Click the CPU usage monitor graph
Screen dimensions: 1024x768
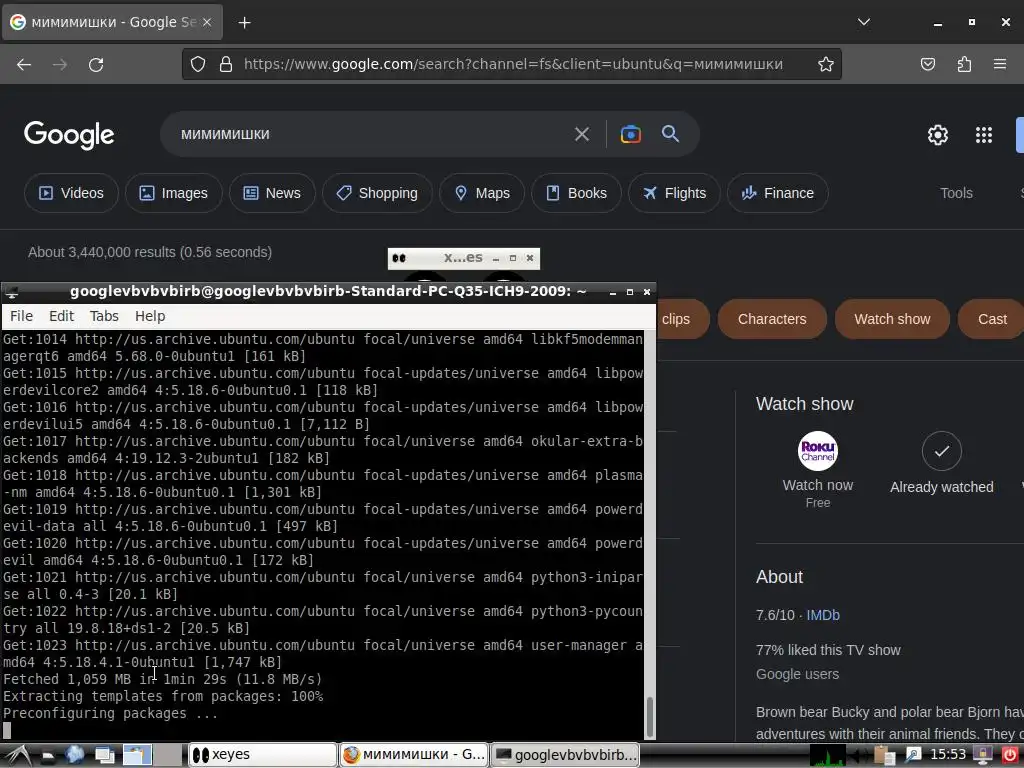827,756
